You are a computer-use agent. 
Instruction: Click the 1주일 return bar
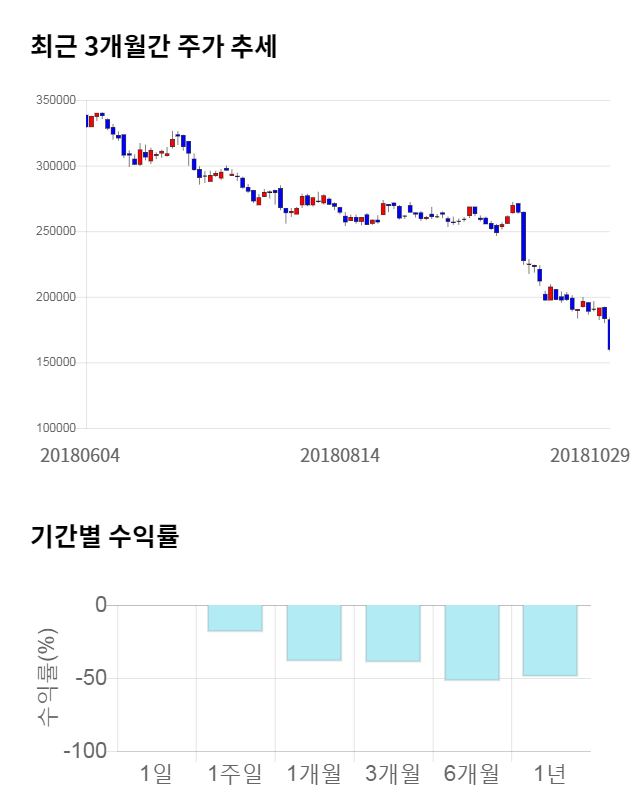235,618
